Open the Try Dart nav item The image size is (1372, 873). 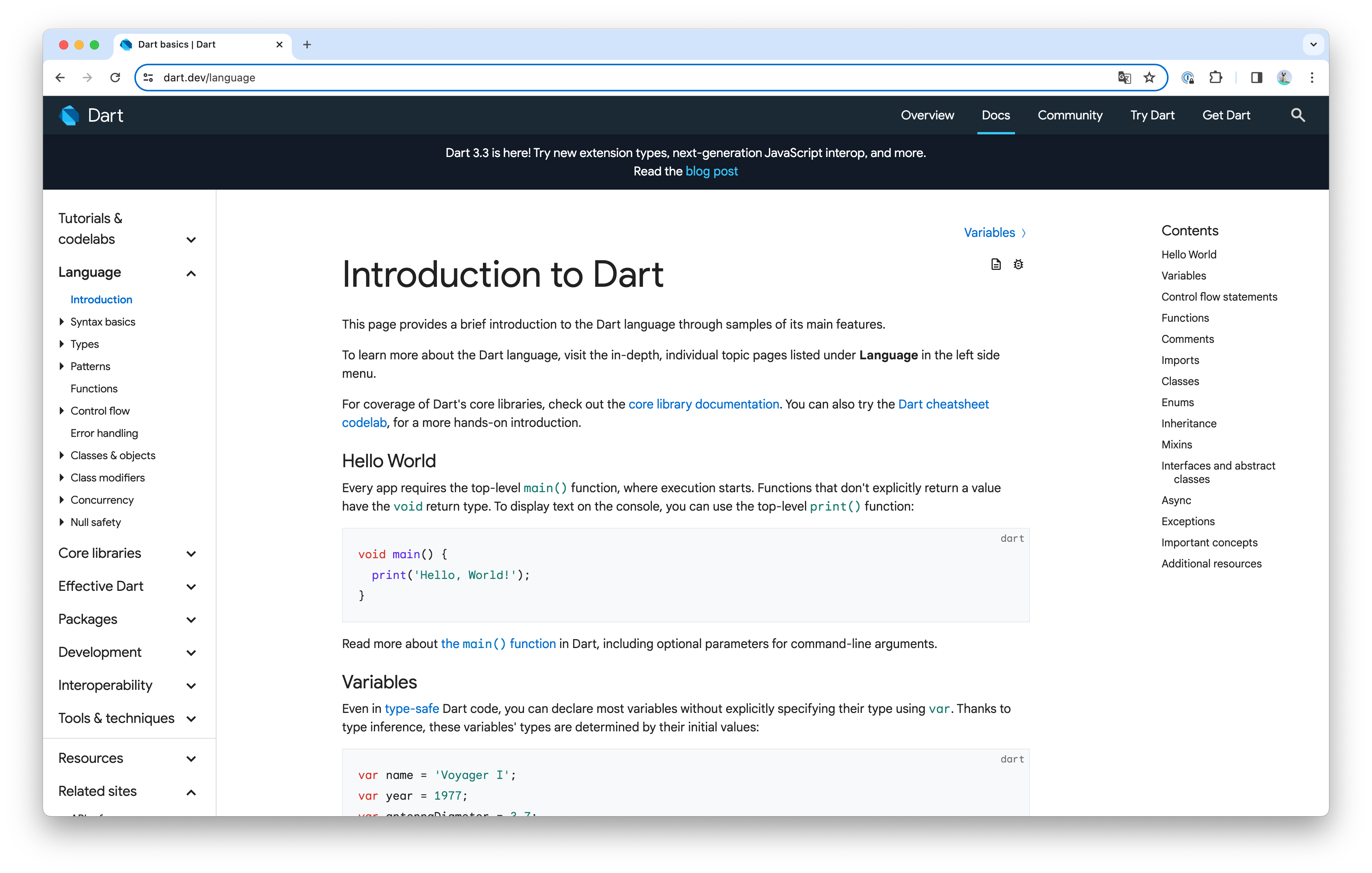(x=1152, y=115)
